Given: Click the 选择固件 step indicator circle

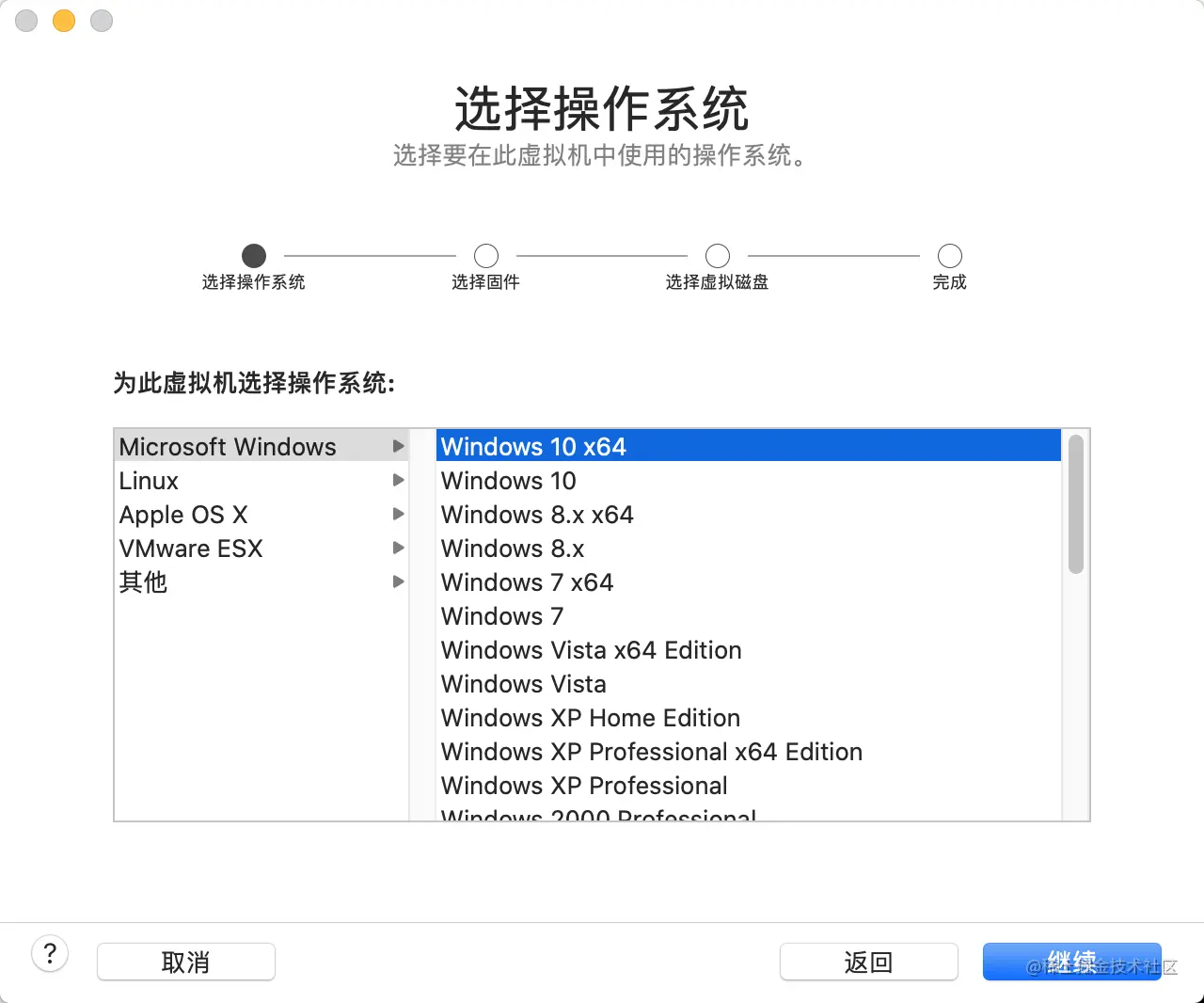Looking at the screenshot, I should [486, 255].
